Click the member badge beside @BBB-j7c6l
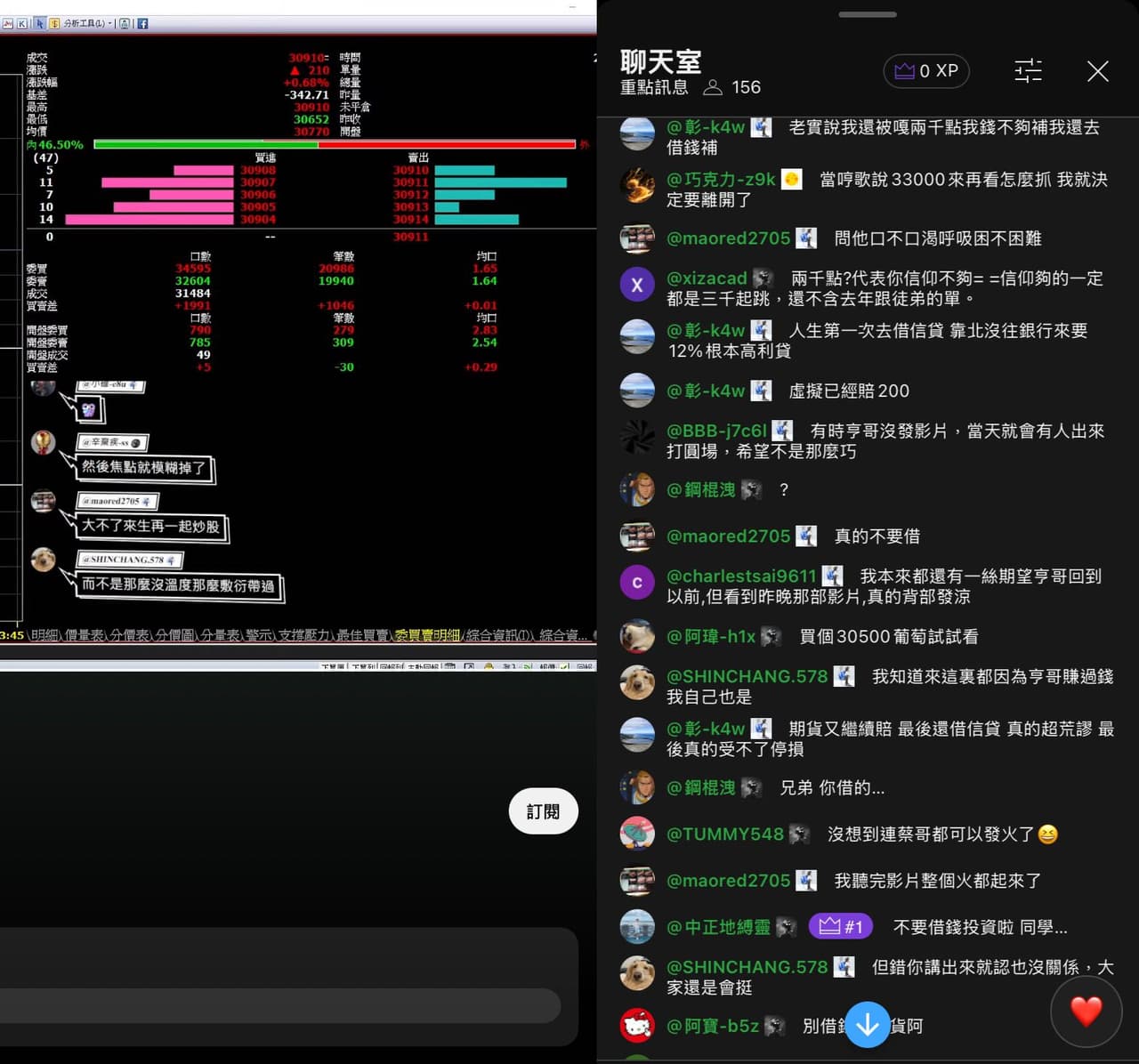 click(x=782, y=431)
